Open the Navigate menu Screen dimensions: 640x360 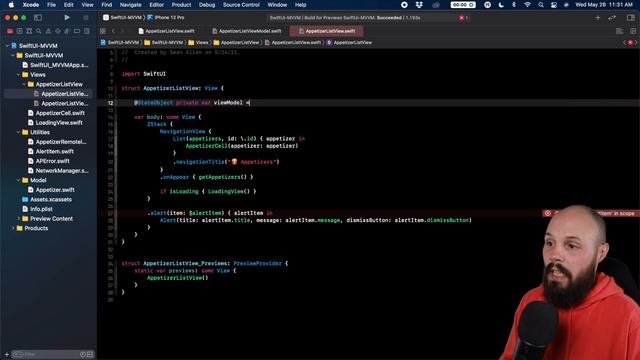click(x=131, y=5)
